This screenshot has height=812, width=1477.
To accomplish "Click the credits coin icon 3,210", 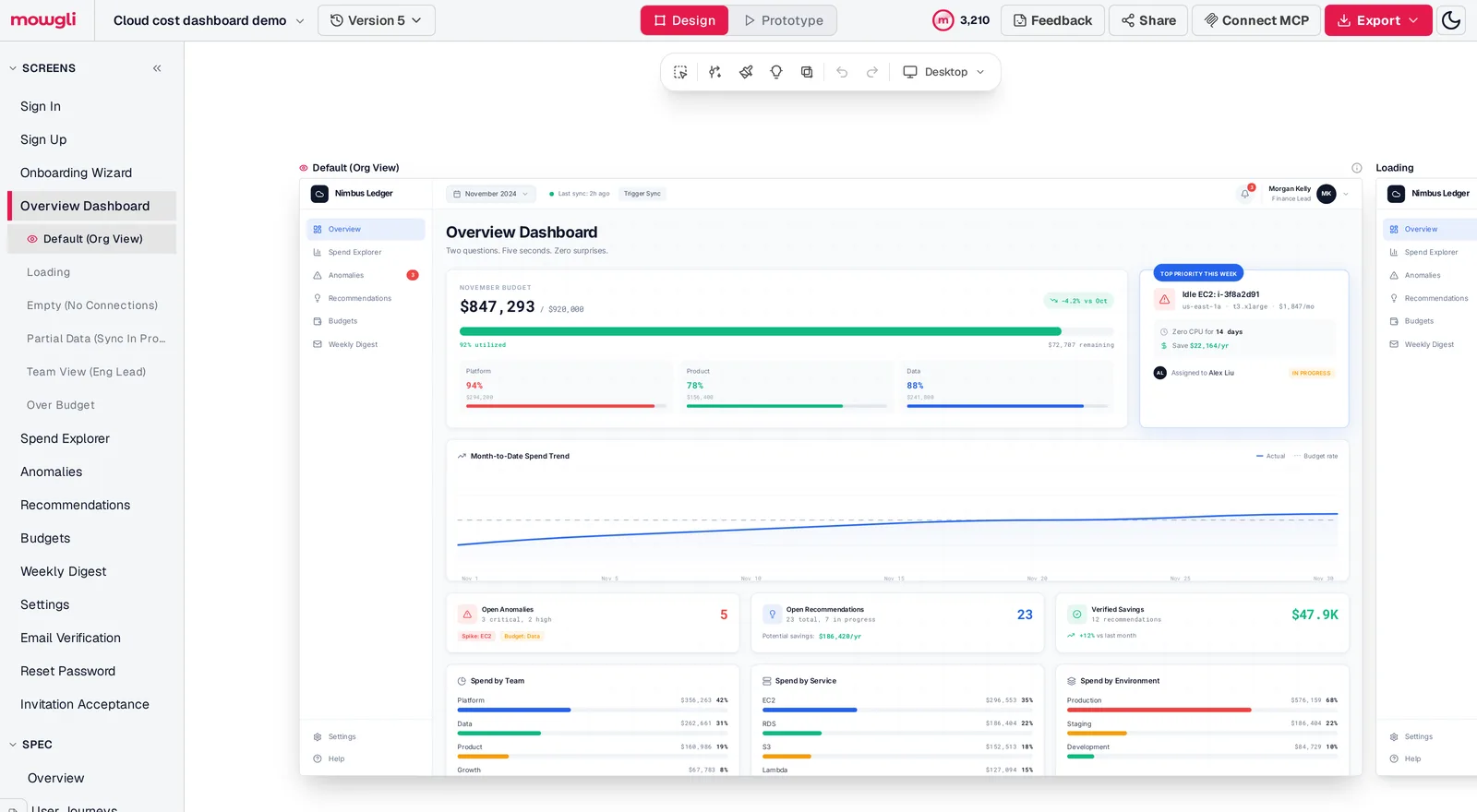I will coord(943,20).
